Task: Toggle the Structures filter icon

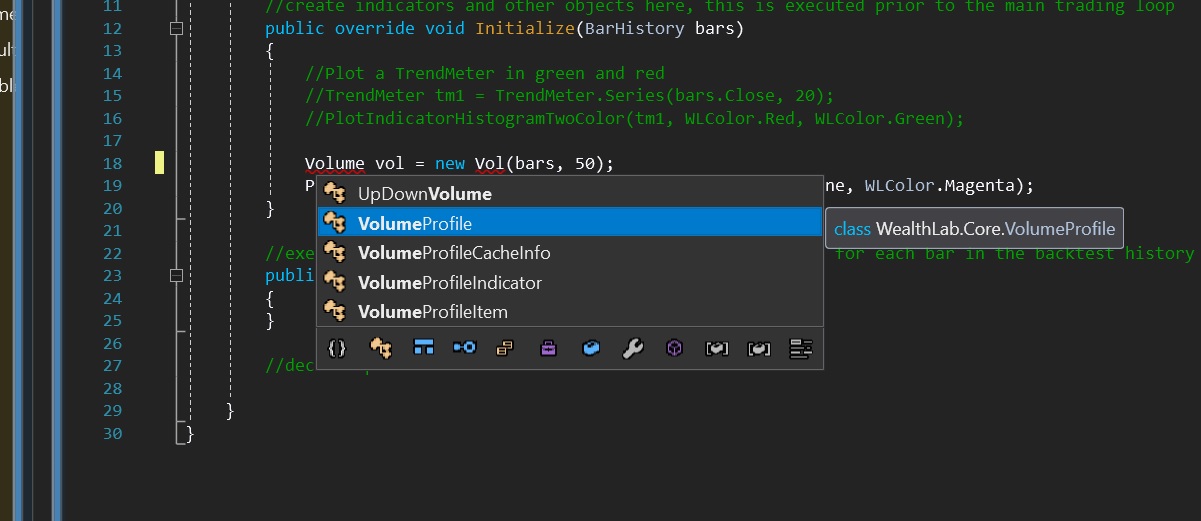Action: click(423, 348)
